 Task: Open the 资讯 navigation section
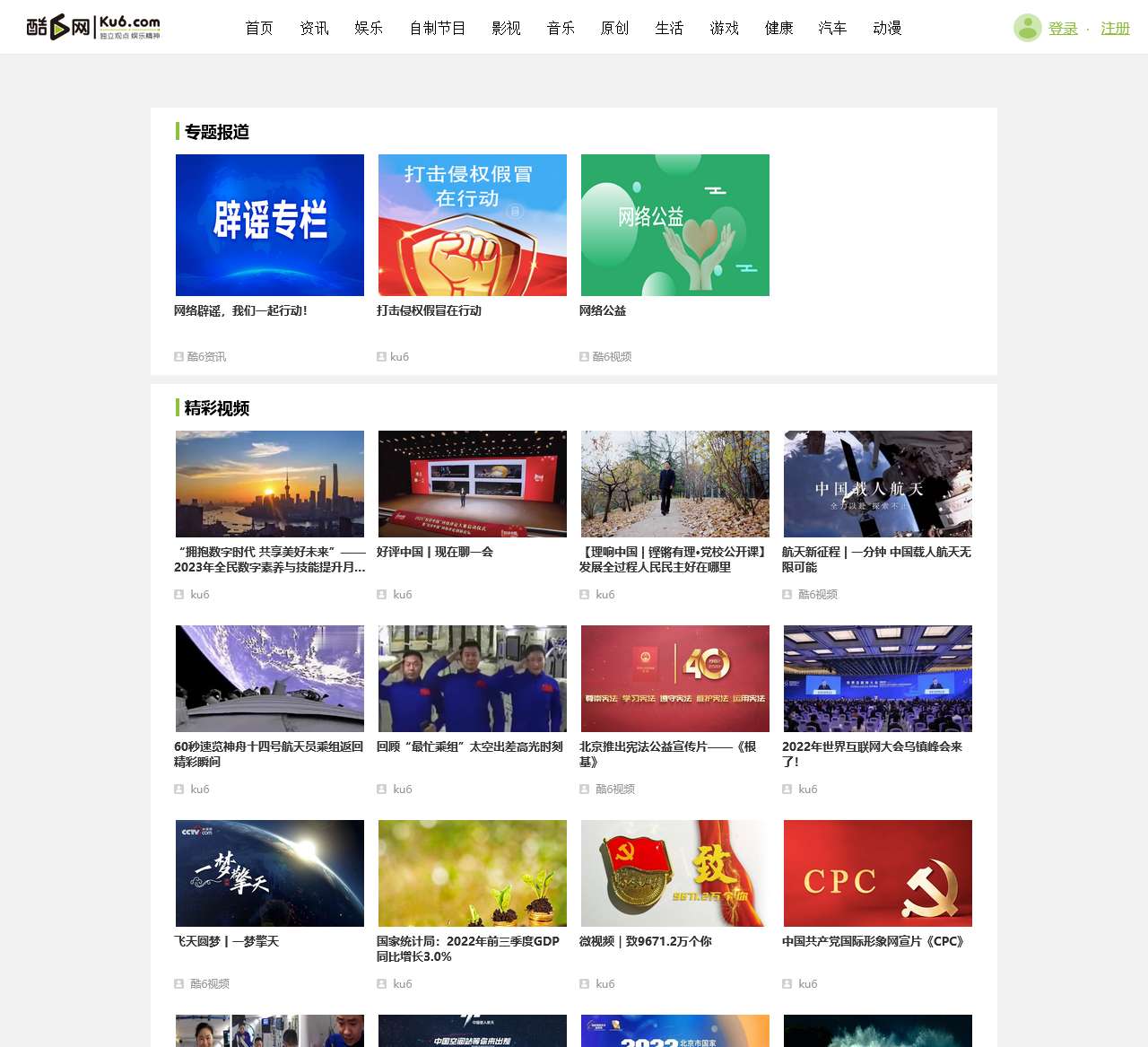(x=314, y=28)
